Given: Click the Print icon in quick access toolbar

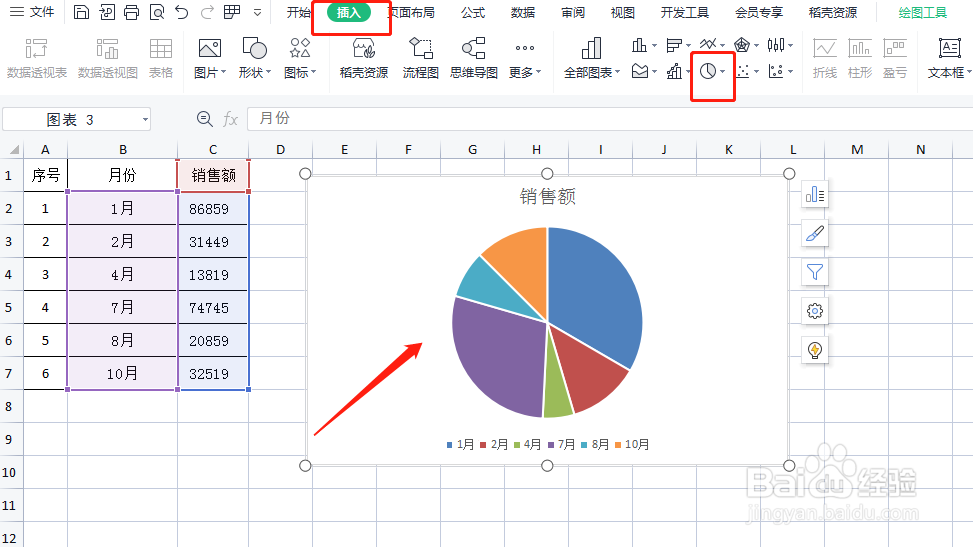Looking at the screenshot, I should (132, 12).
